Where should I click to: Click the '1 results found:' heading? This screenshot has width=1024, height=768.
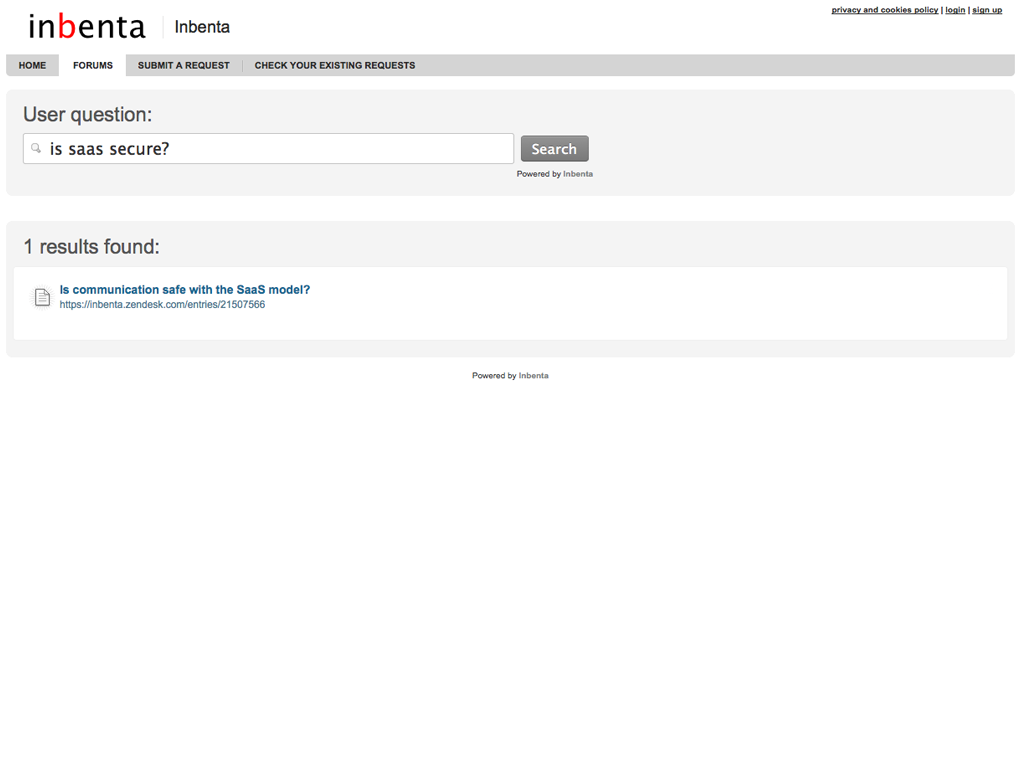click(91, 246)
